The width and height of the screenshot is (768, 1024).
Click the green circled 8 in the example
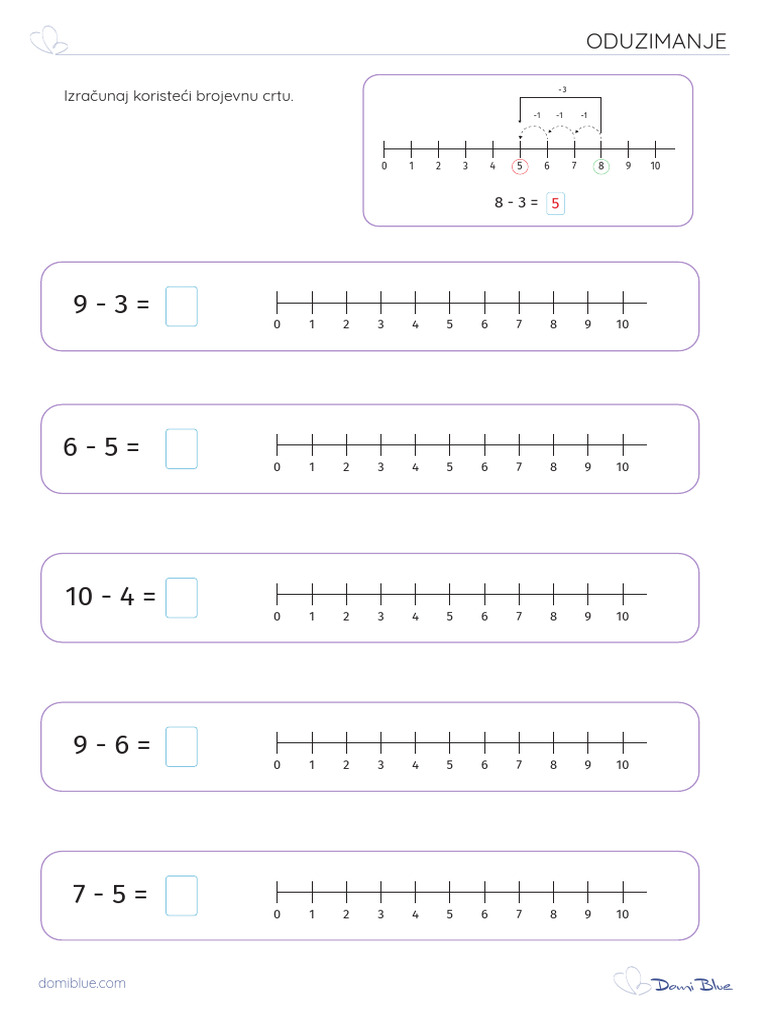pos(601,166)
